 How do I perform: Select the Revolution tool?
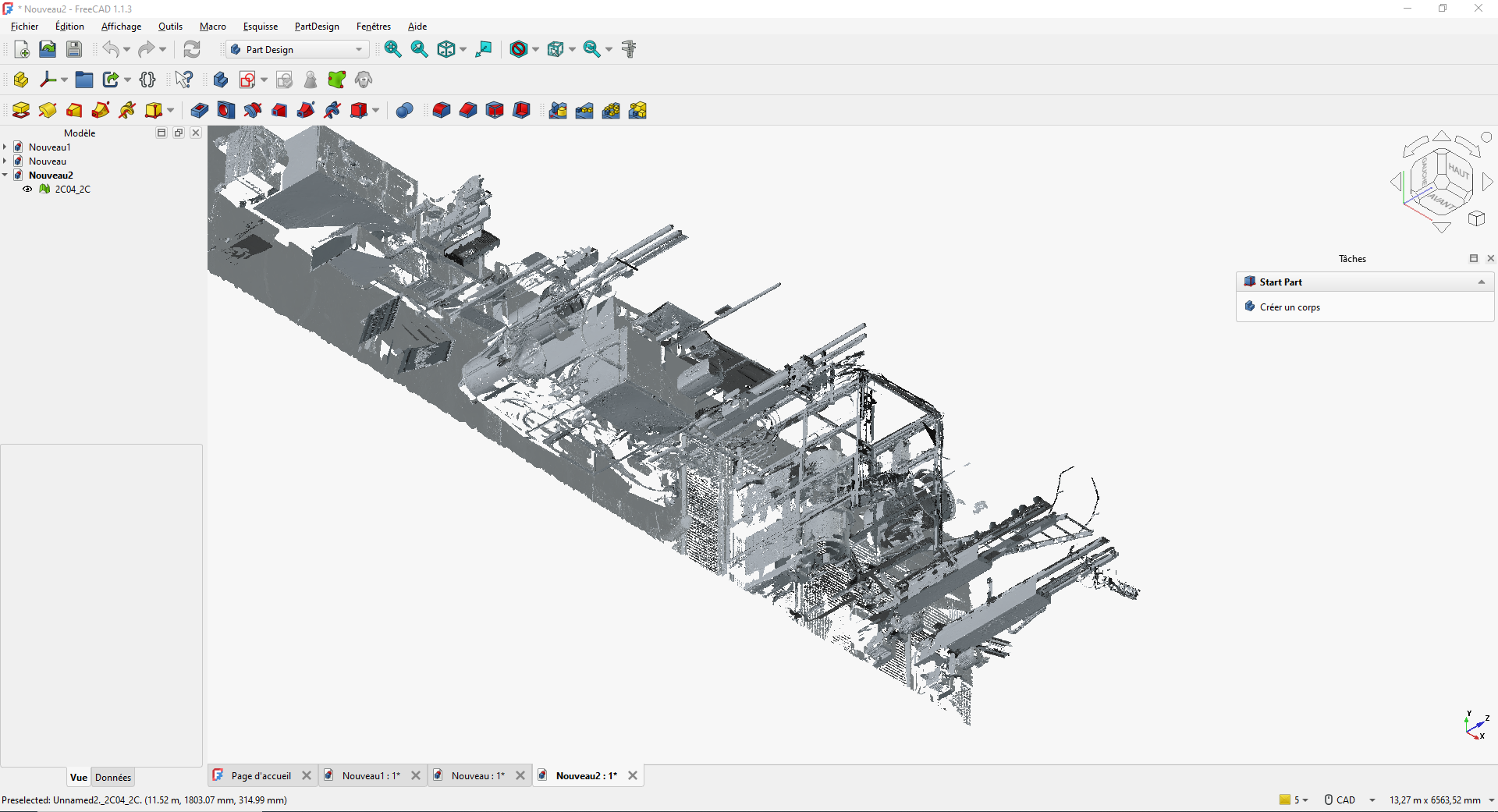coord(48,110)
